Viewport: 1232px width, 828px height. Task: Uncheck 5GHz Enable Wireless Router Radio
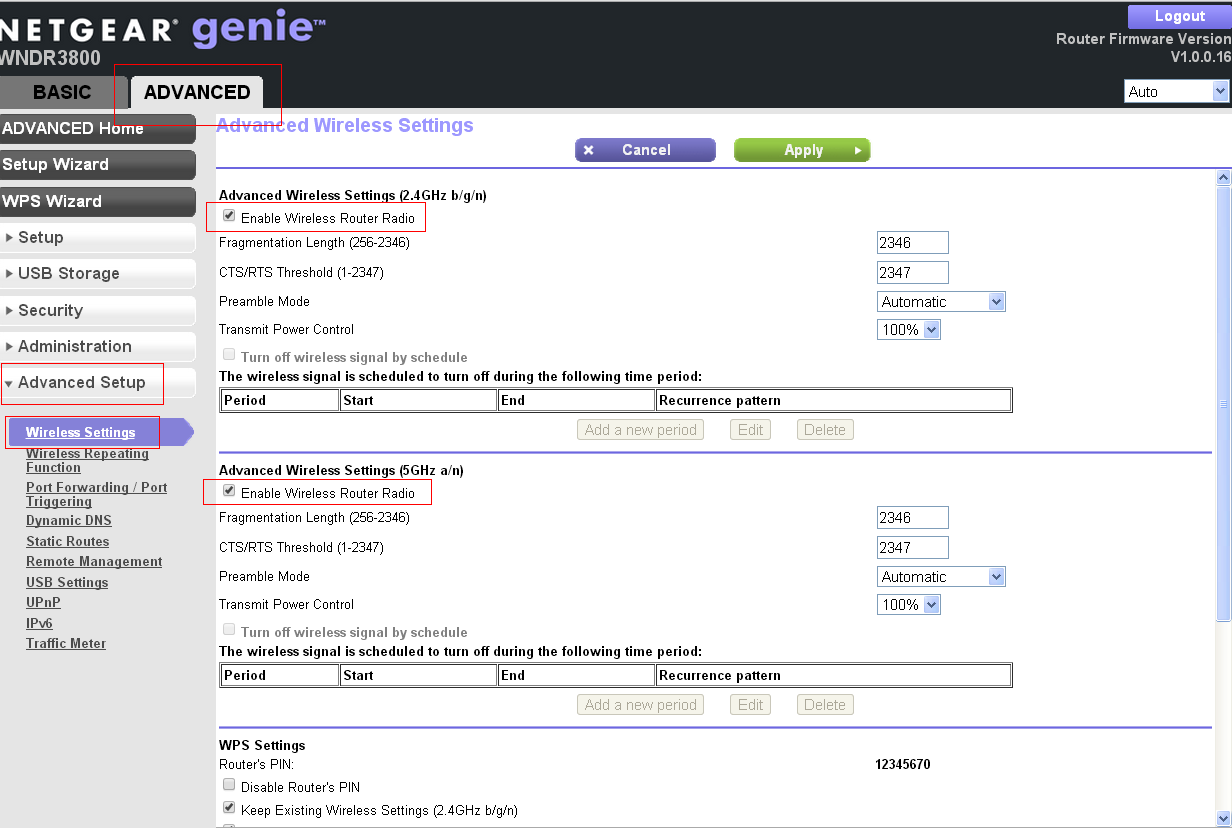click(229, 491)
